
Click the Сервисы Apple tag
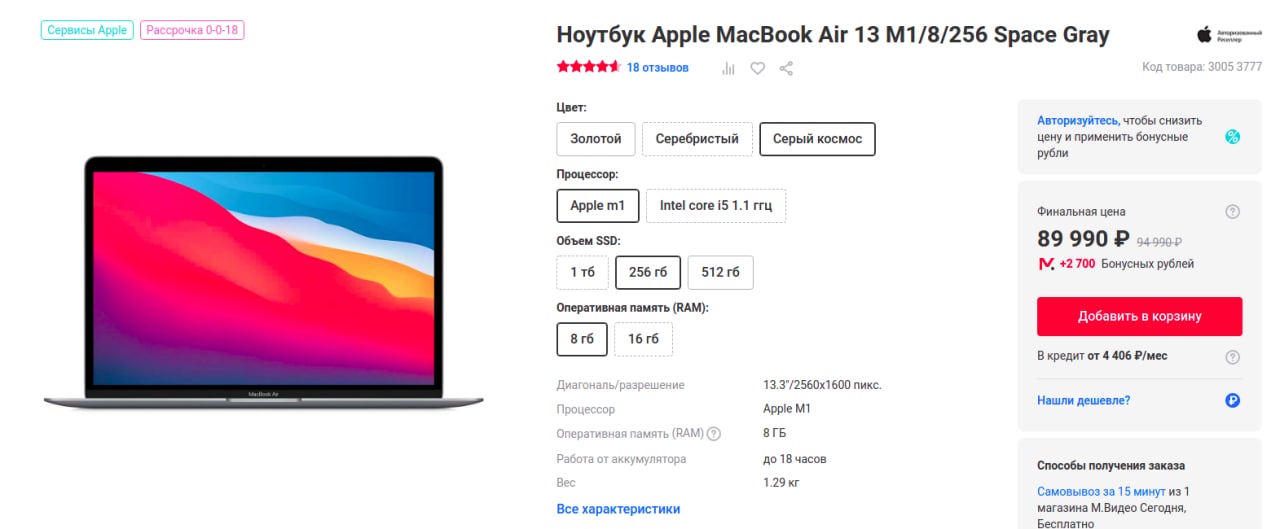87,30
